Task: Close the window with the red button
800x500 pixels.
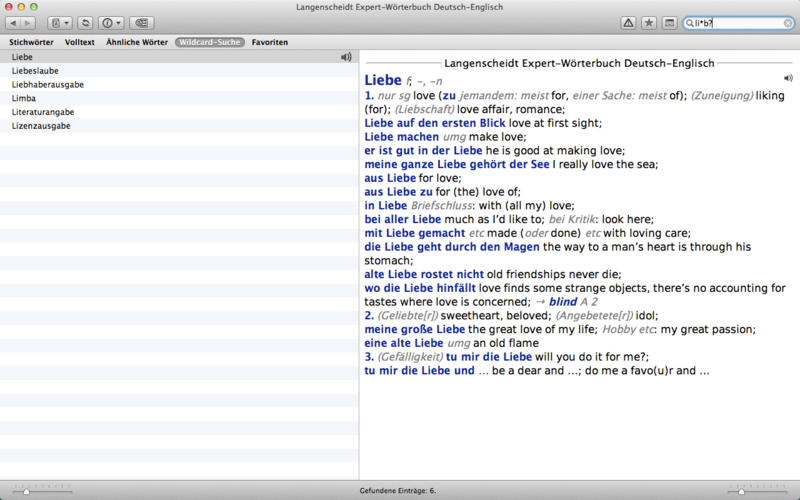Action: pos(9,7)
